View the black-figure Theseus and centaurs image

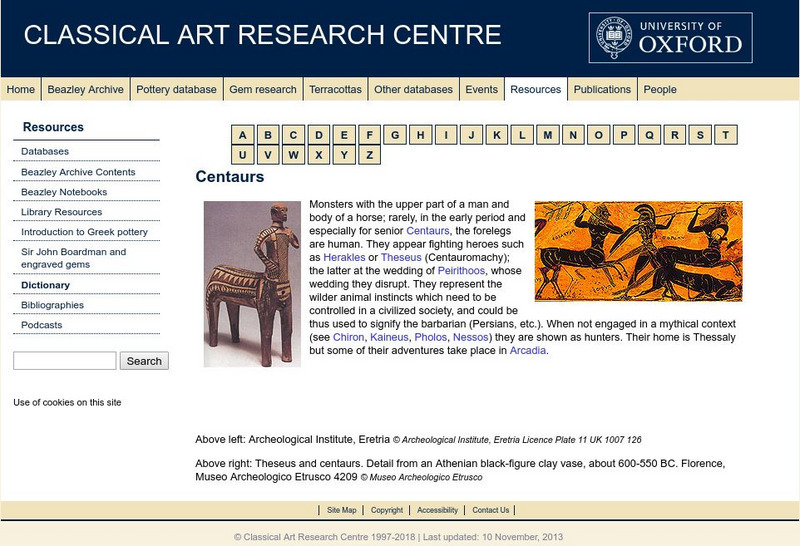[x=638, y=251]
